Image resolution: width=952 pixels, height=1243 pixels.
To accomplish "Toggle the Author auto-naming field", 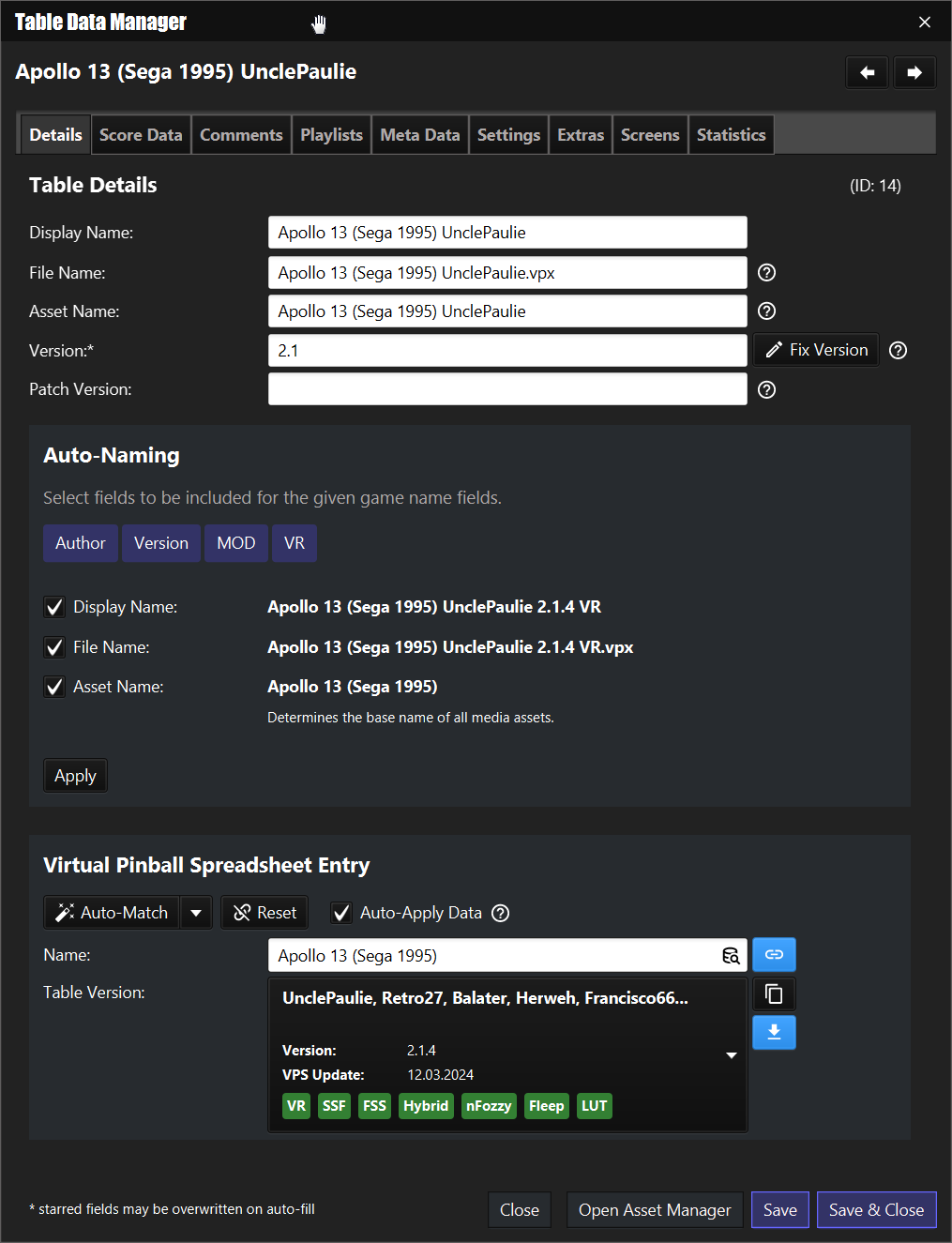I will tap(81, 543).
